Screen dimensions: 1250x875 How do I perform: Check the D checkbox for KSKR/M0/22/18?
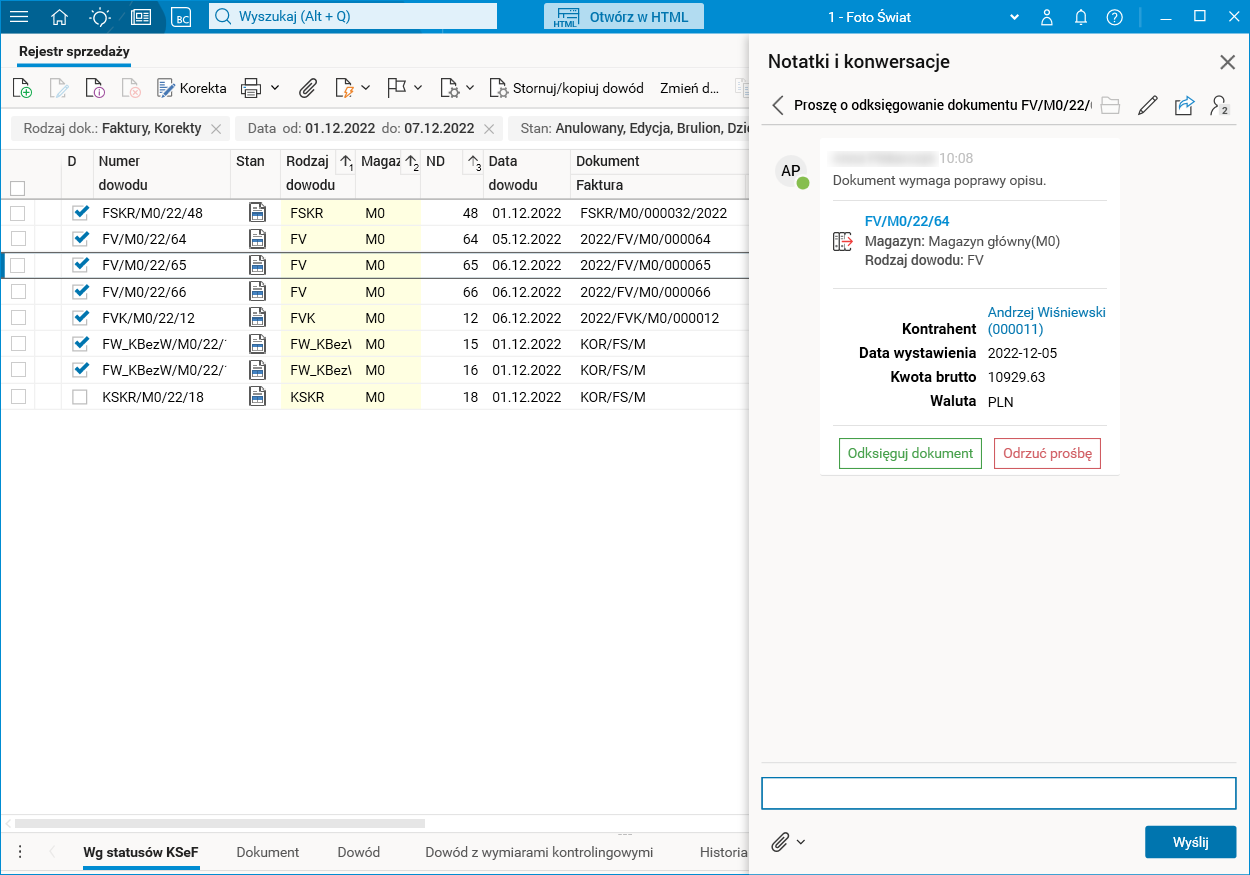[81, 397]
